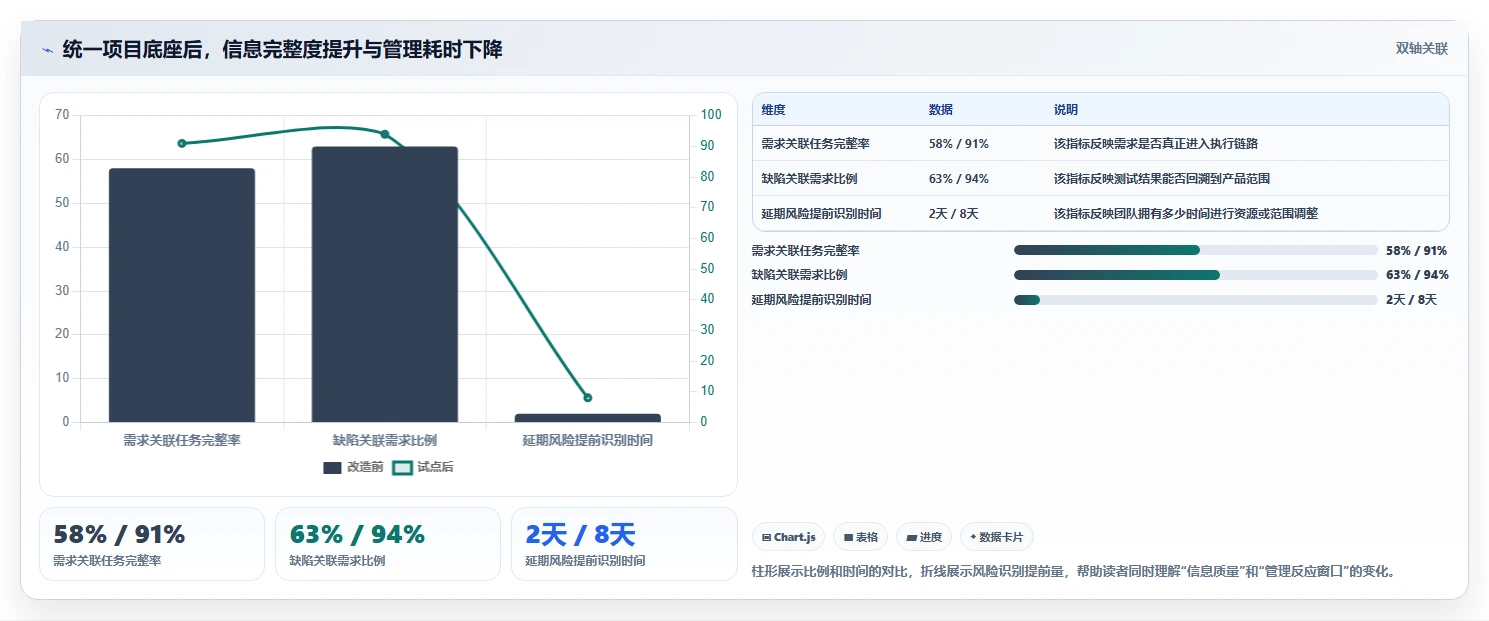
Task: Click the 表格 tag chip
Action: pos(860,537)
